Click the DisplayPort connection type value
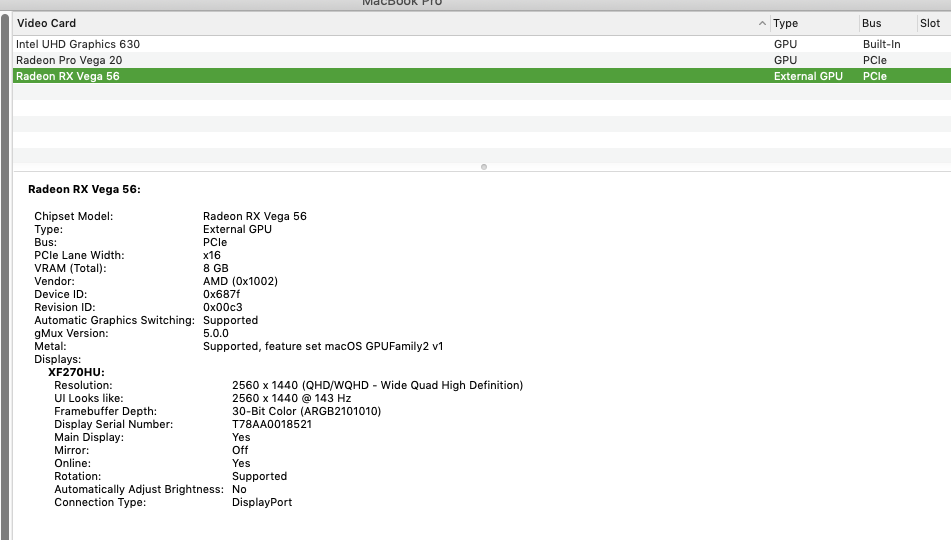This screenshot has width=951, height=540. pyautogui.click(x=262, y=502)
